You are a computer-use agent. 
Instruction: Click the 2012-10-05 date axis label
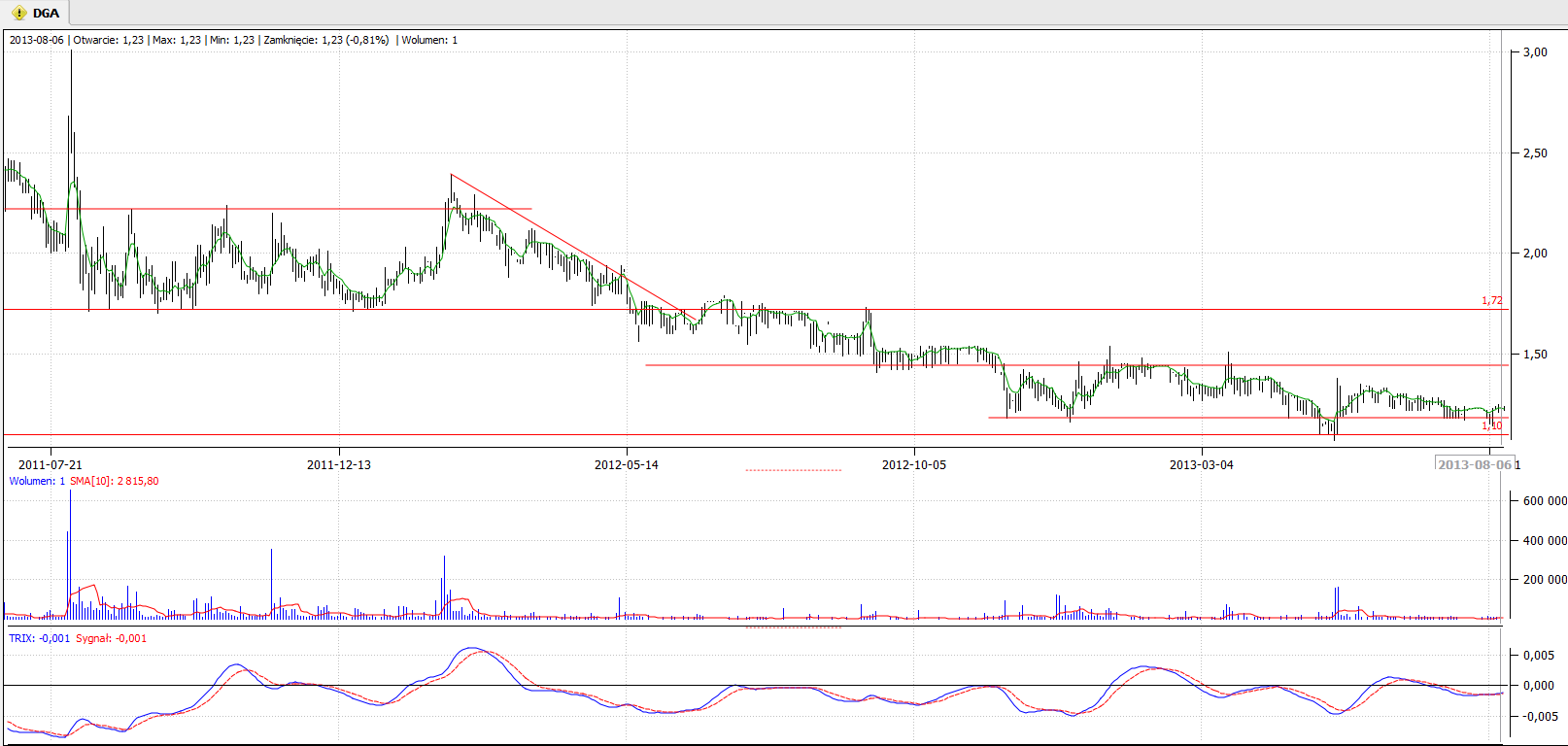(914, 465)
